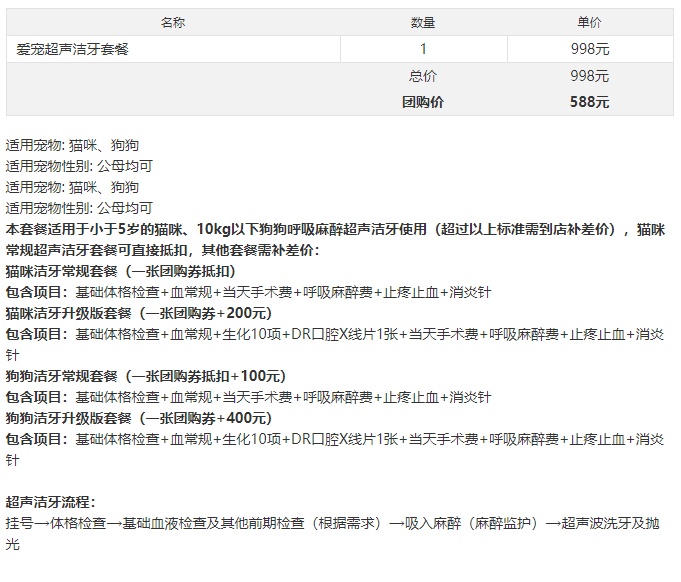The height and width of the screenshot is (582, 681).
Task: Click the 名称 column header
Action: tap(173, 22)
